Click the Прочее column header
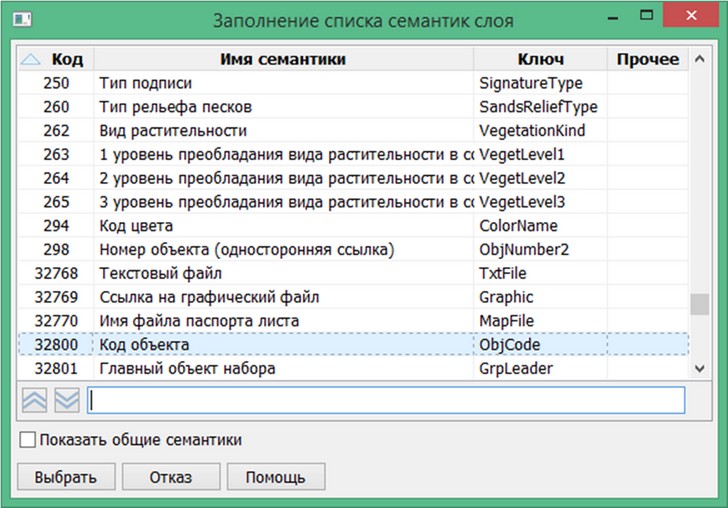This screenshot has height=508, width=728. click(x=647, y=60)
